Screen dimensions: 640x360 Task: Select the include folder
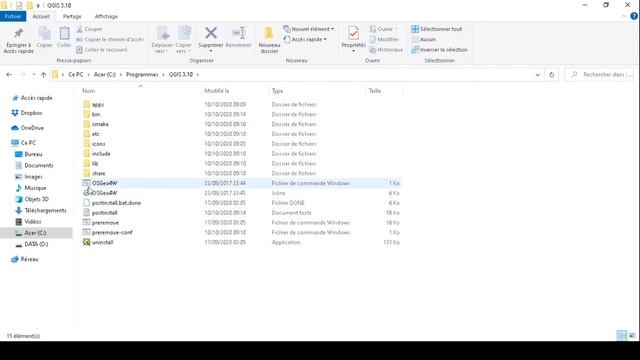pyautogui.click(x=101, y=154)
